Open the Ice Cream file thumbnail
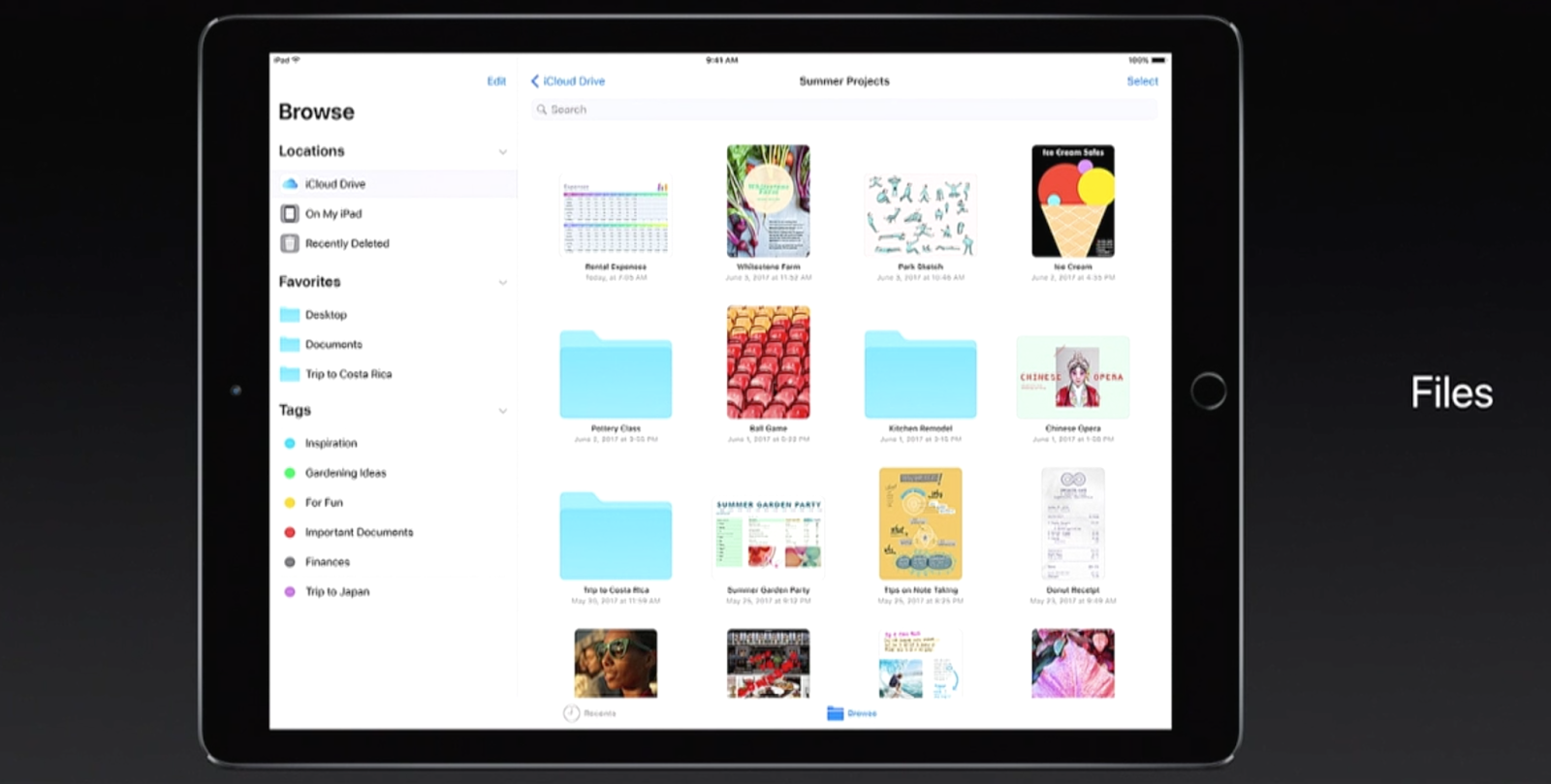 tap(1072, 201)
